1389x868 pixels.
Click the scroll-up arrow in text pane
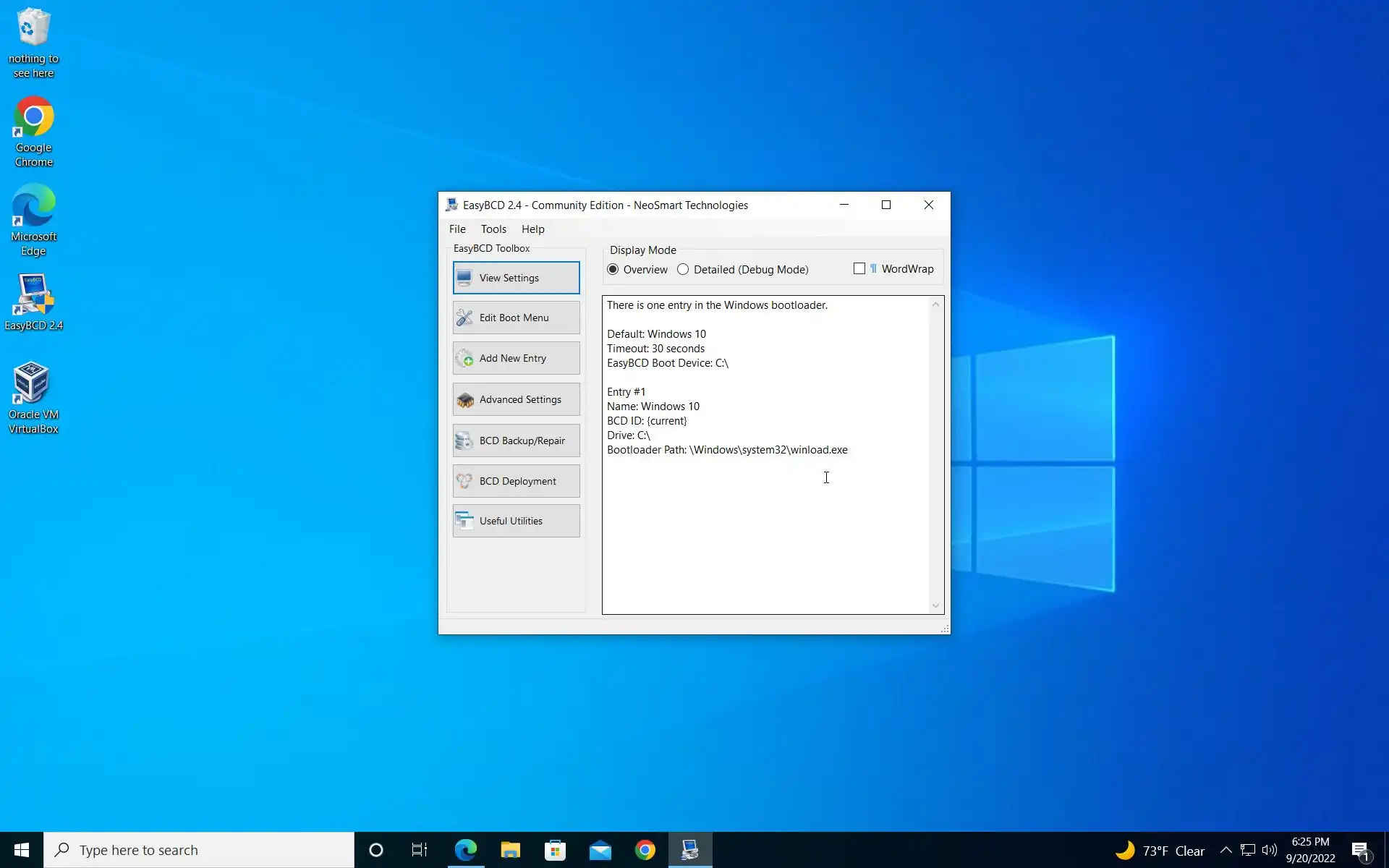tap(935, 305)
